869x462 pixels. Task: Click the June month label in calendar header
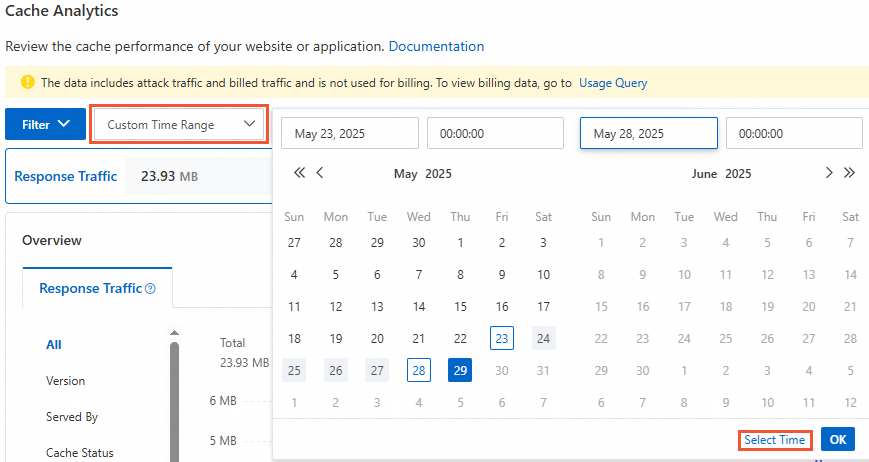coord(704,174)
